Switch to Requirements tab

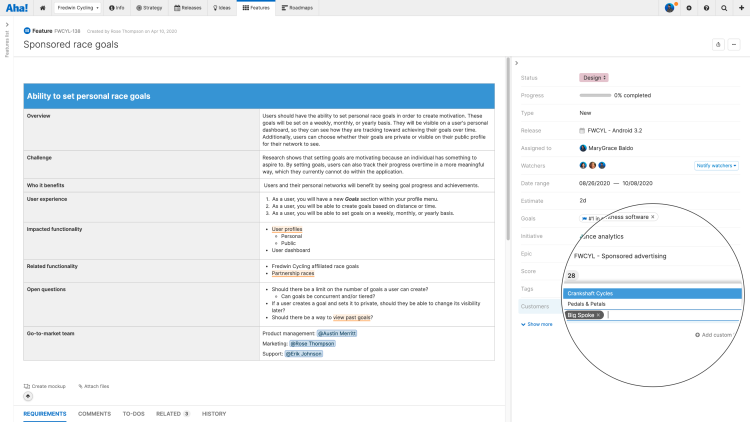pyautogui.click(x=45, y=414)
